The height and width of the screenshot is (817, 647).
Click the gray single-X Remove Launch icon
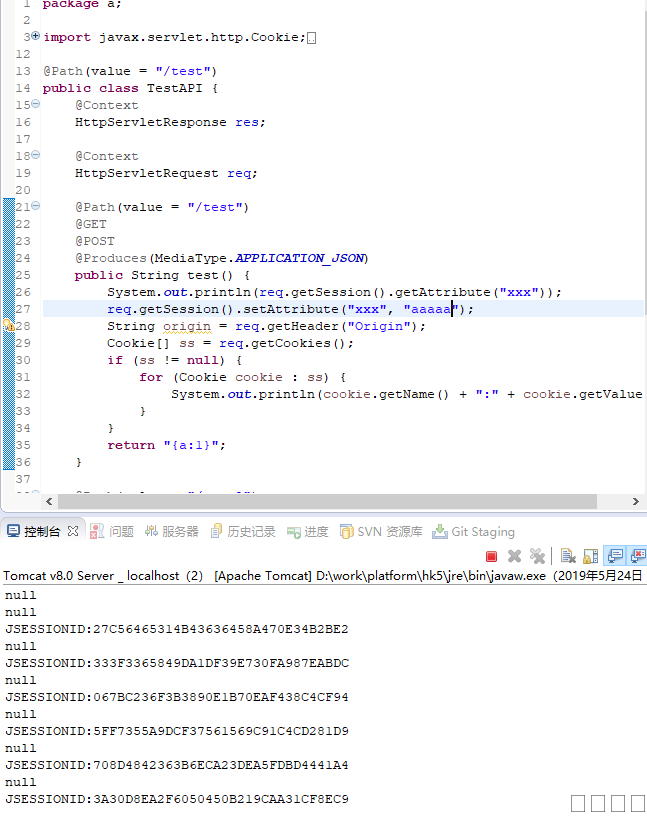click(x=514, y=556)
